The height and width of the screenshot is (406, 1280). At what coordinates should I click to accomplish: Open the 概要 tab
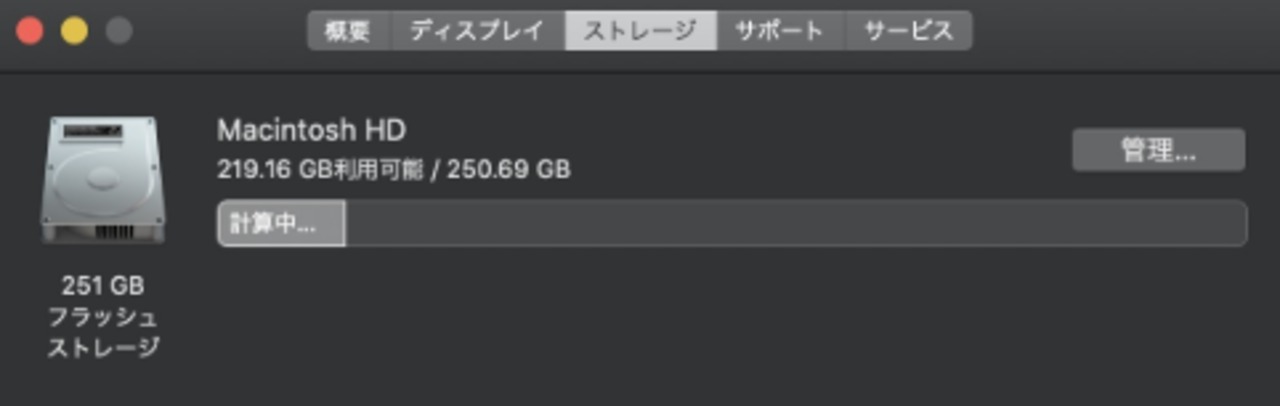[x=349, y=31]
